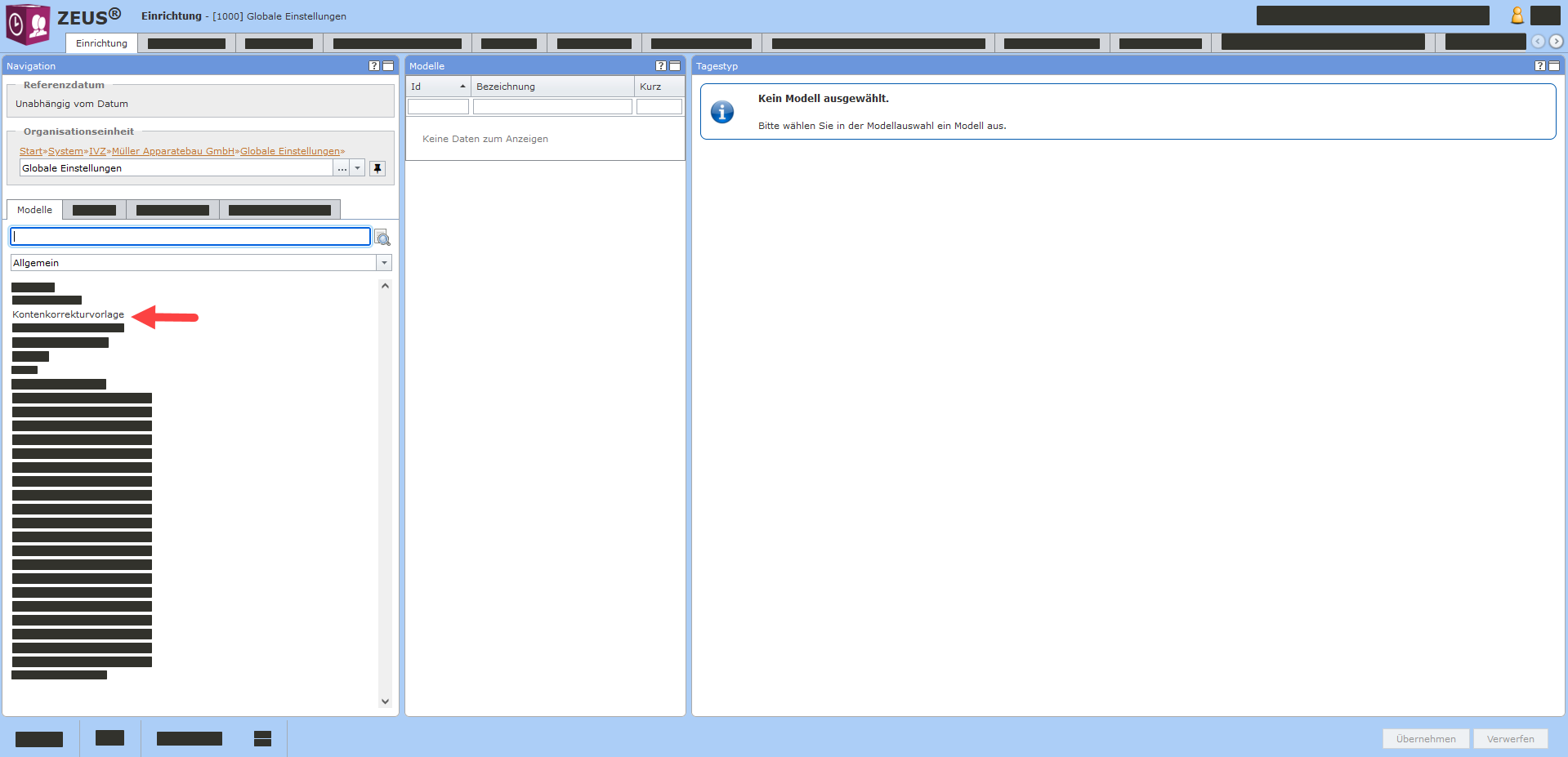Select the Modelle tab in Navigation

(34, 210)
